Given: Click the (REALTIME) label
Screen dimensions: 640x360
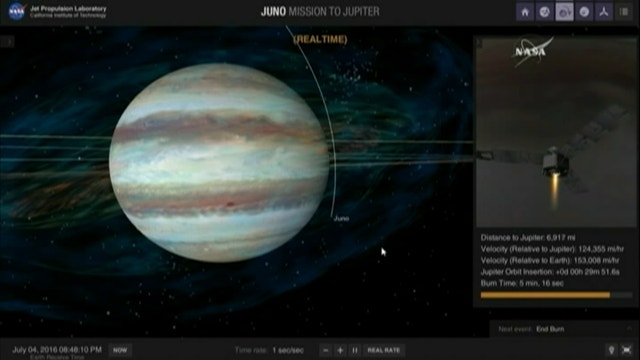Looking at the screenshot, I should (320, 39).
